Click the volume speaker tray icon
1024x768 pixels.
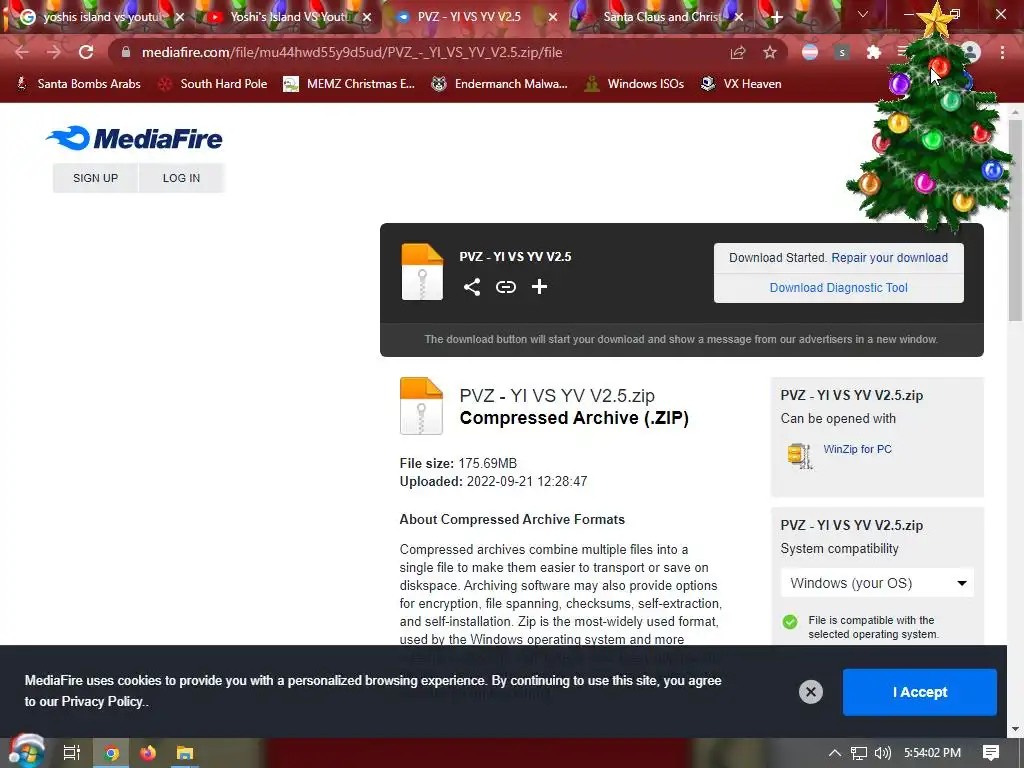tap(883, 753)
